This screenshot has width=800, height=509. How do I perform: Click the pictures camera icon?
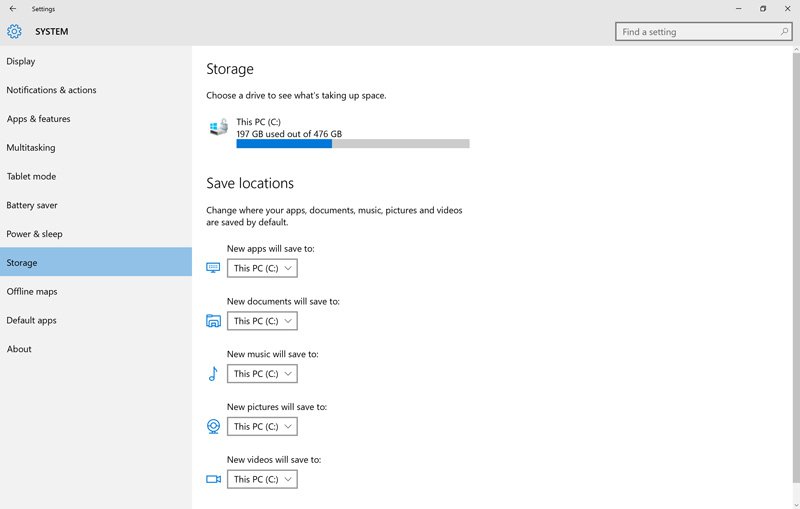(x=213, y=426)
